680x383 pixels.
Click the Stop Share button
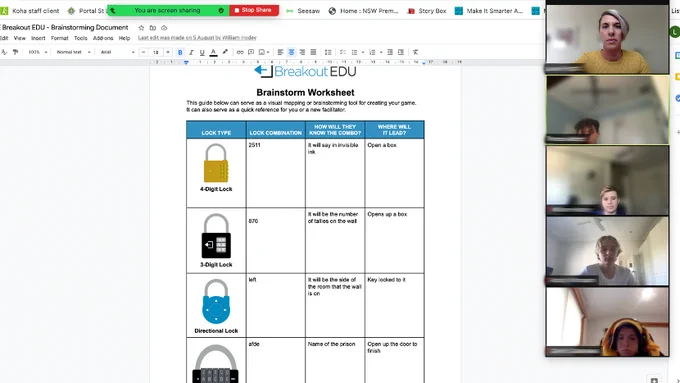click(254, 10)
